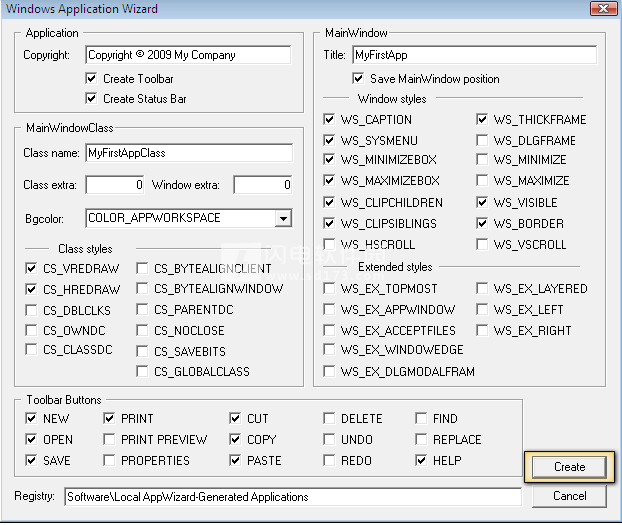Check the CS_OWNDC option

point(31,330)
